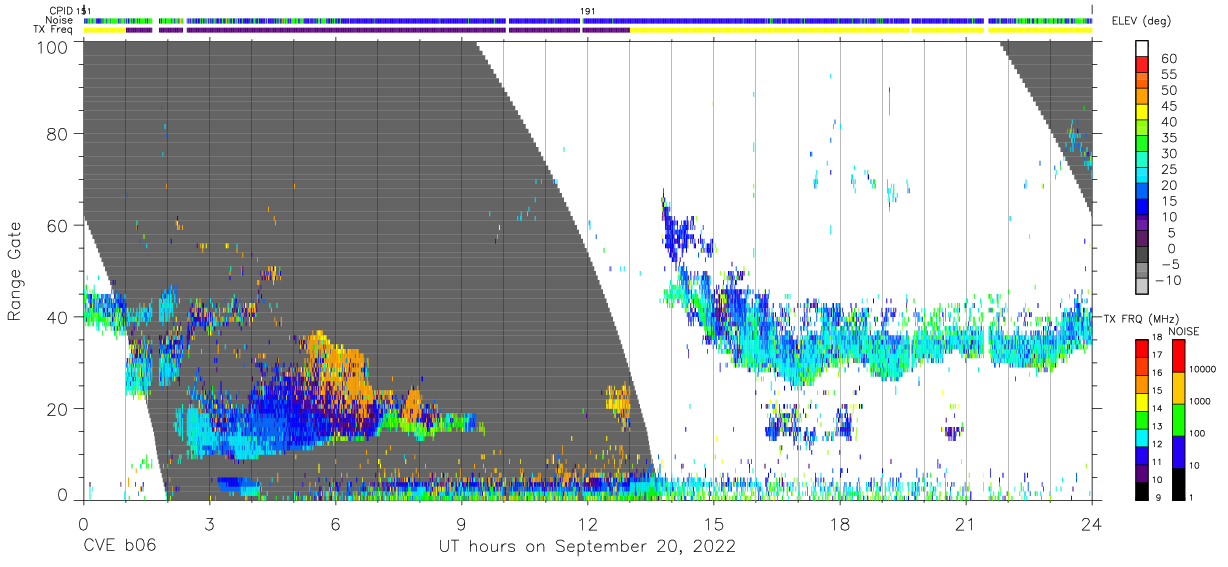Click ELEV color bar label '55'
The image size is (1228, 567).
pos(1167,75)
